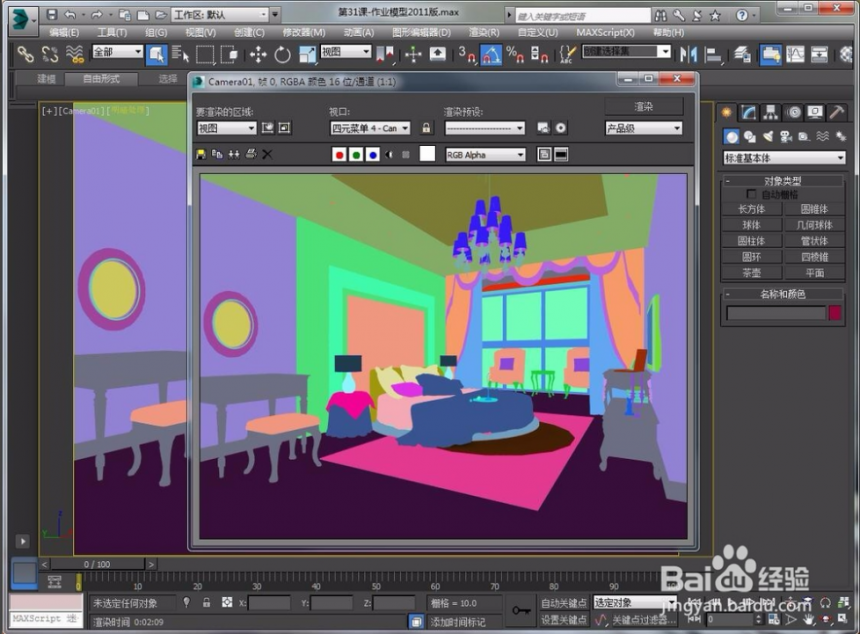
Task: Open the 视图 reference coordinate dropdown
Action: click(346, 52)
